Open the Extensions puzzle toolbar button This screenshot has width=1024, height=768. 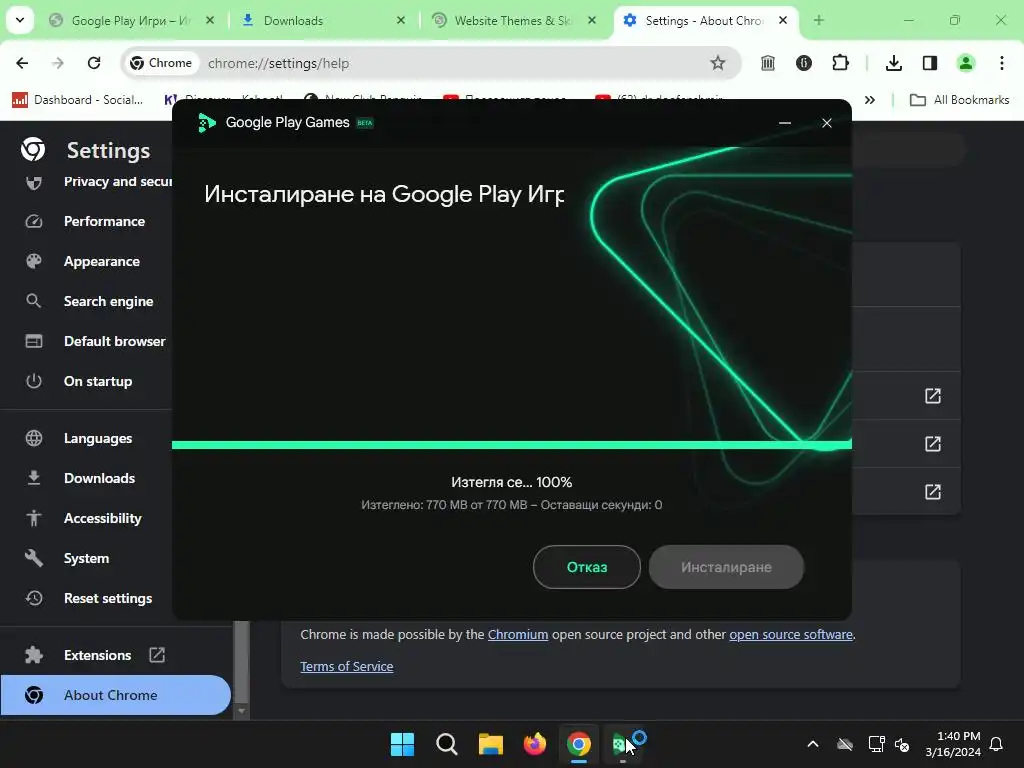click(840, 63)
